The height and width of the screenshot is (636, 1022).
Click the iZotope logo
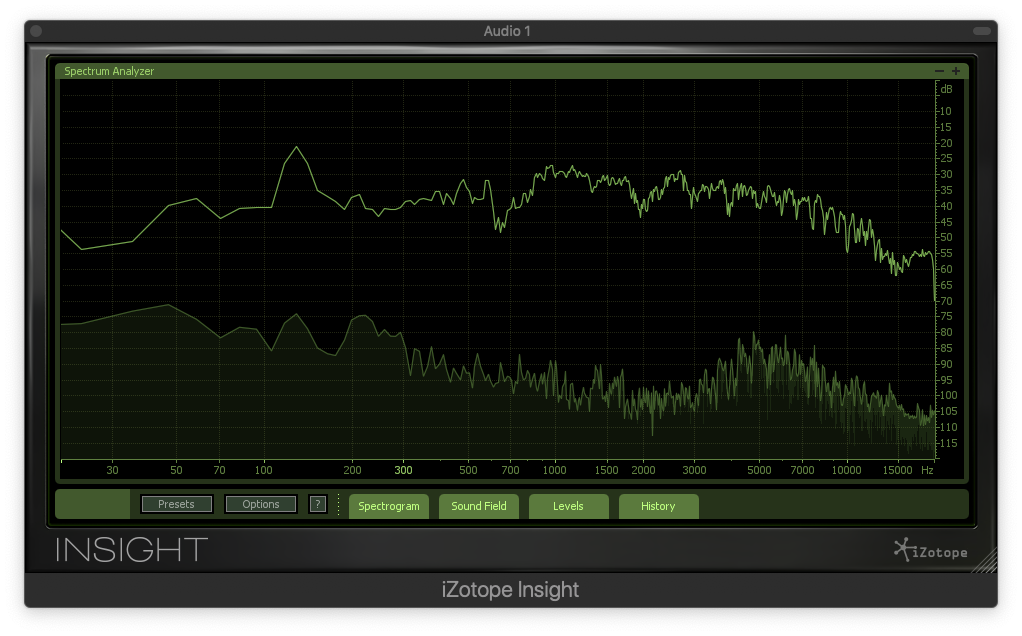931,550
